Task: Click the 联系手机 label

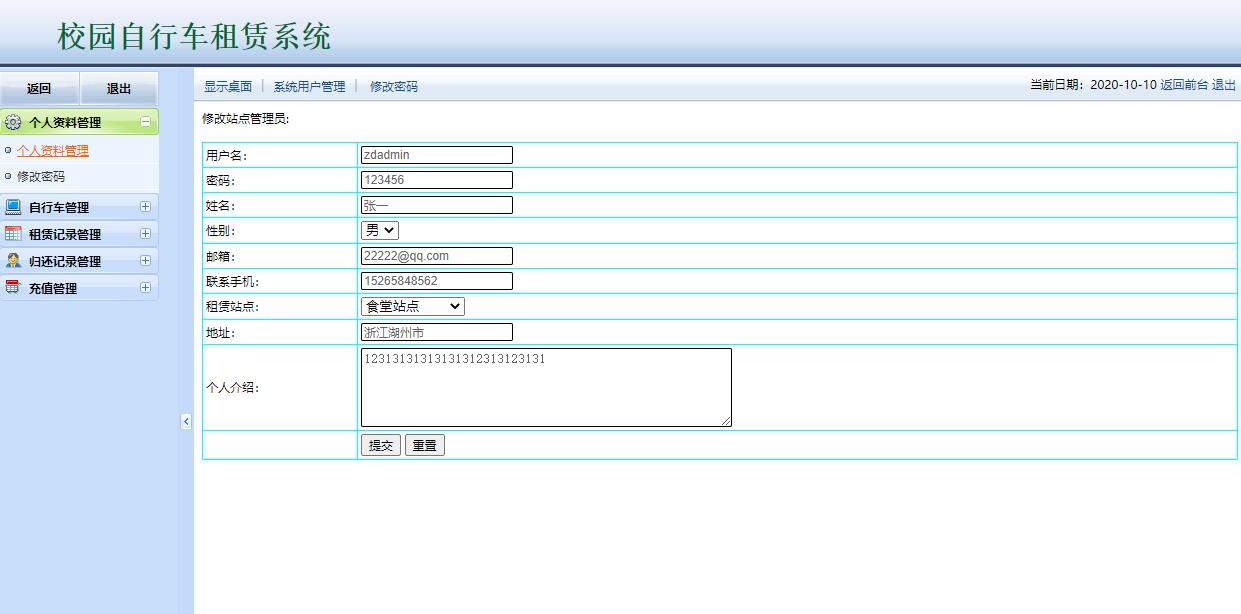Action: tap(233, 282)
